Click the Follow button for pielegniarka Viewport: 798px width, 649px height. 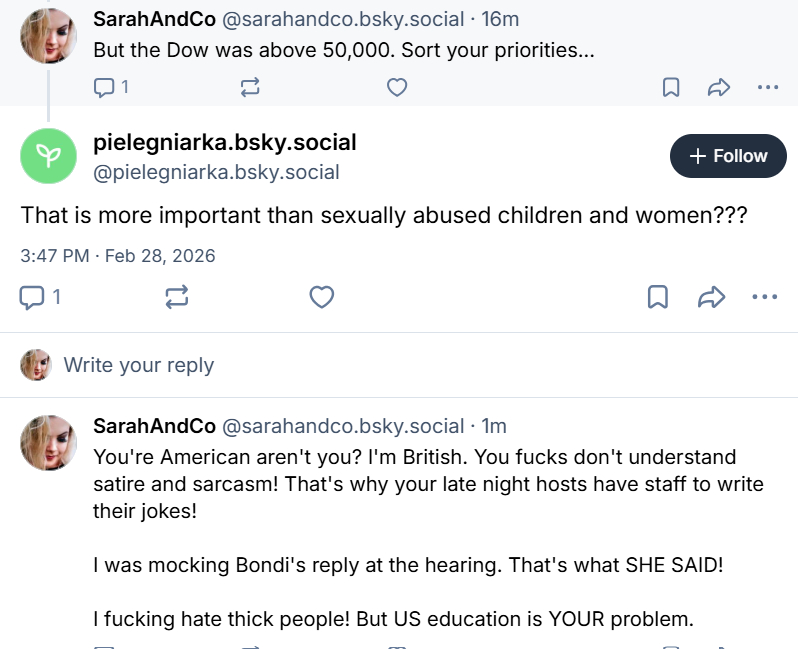tap(728, 156)
